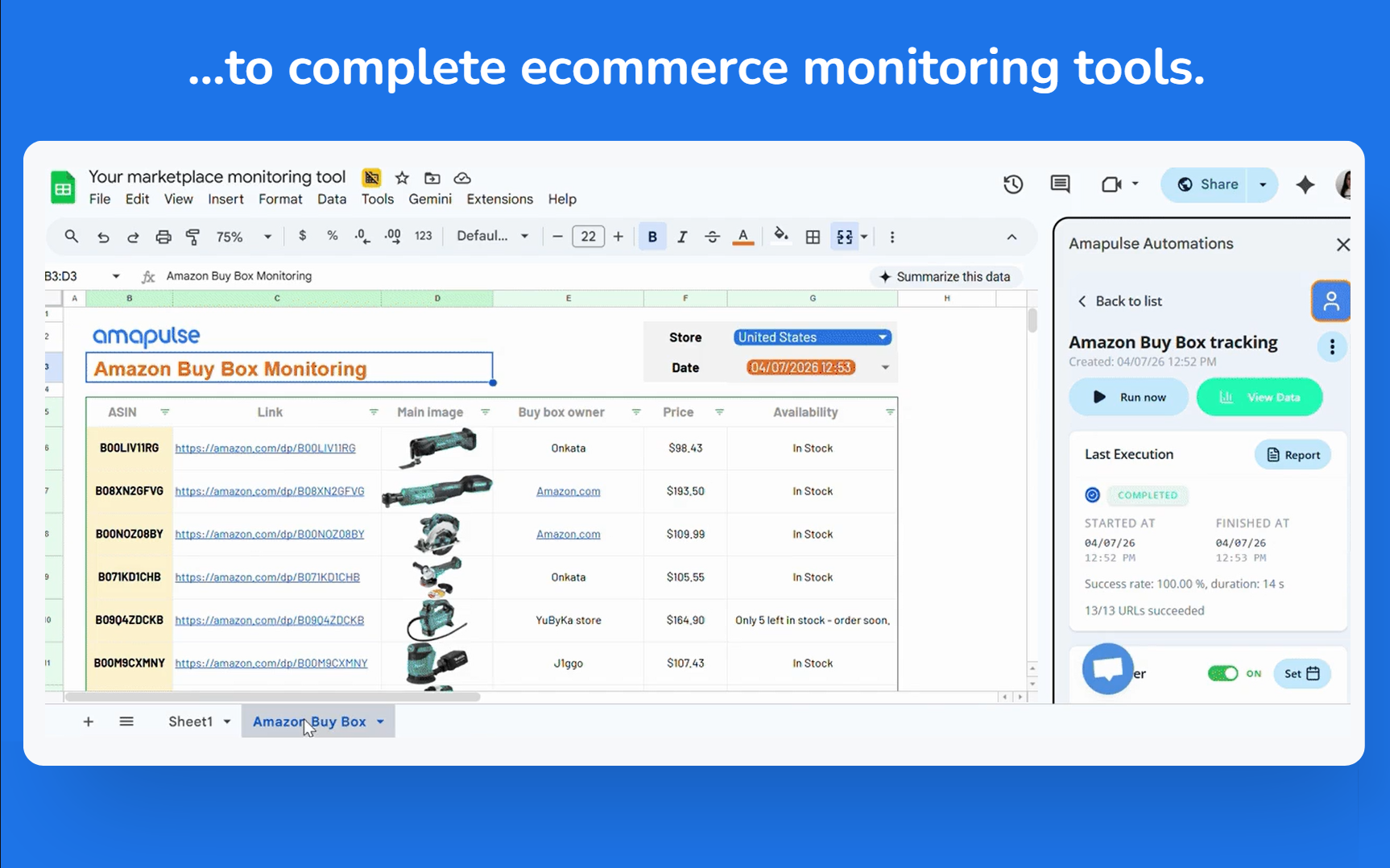The image size is (1390, 868).
Task: Open Amazon.com link in B00NOZ08BY row
Action: click(x=569, y=534)
